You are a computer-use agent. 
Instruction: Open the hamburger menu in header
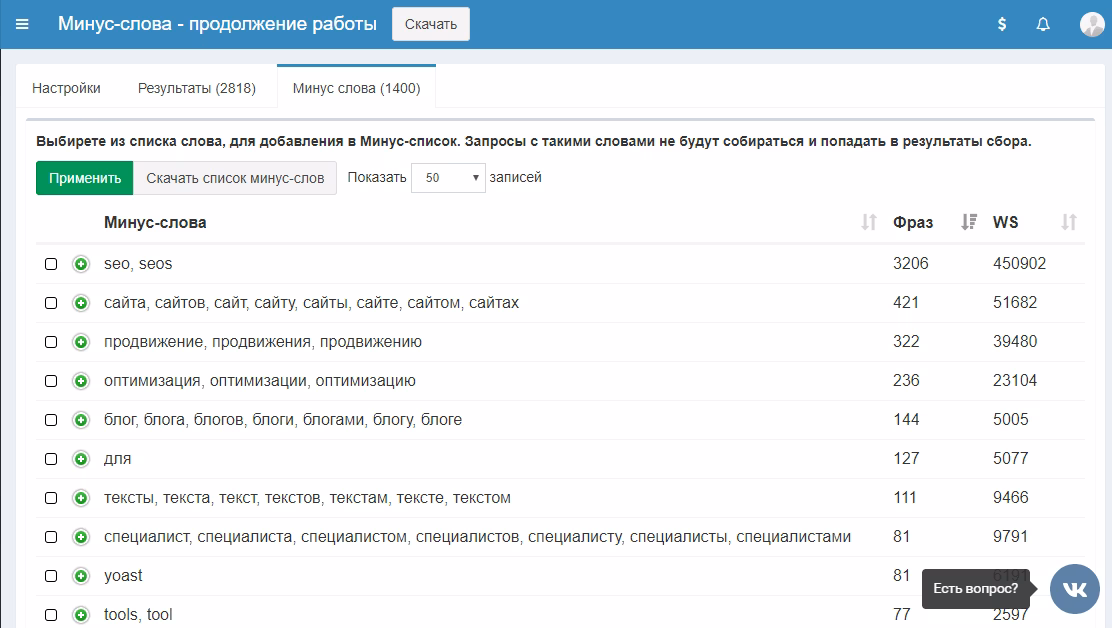22,24
